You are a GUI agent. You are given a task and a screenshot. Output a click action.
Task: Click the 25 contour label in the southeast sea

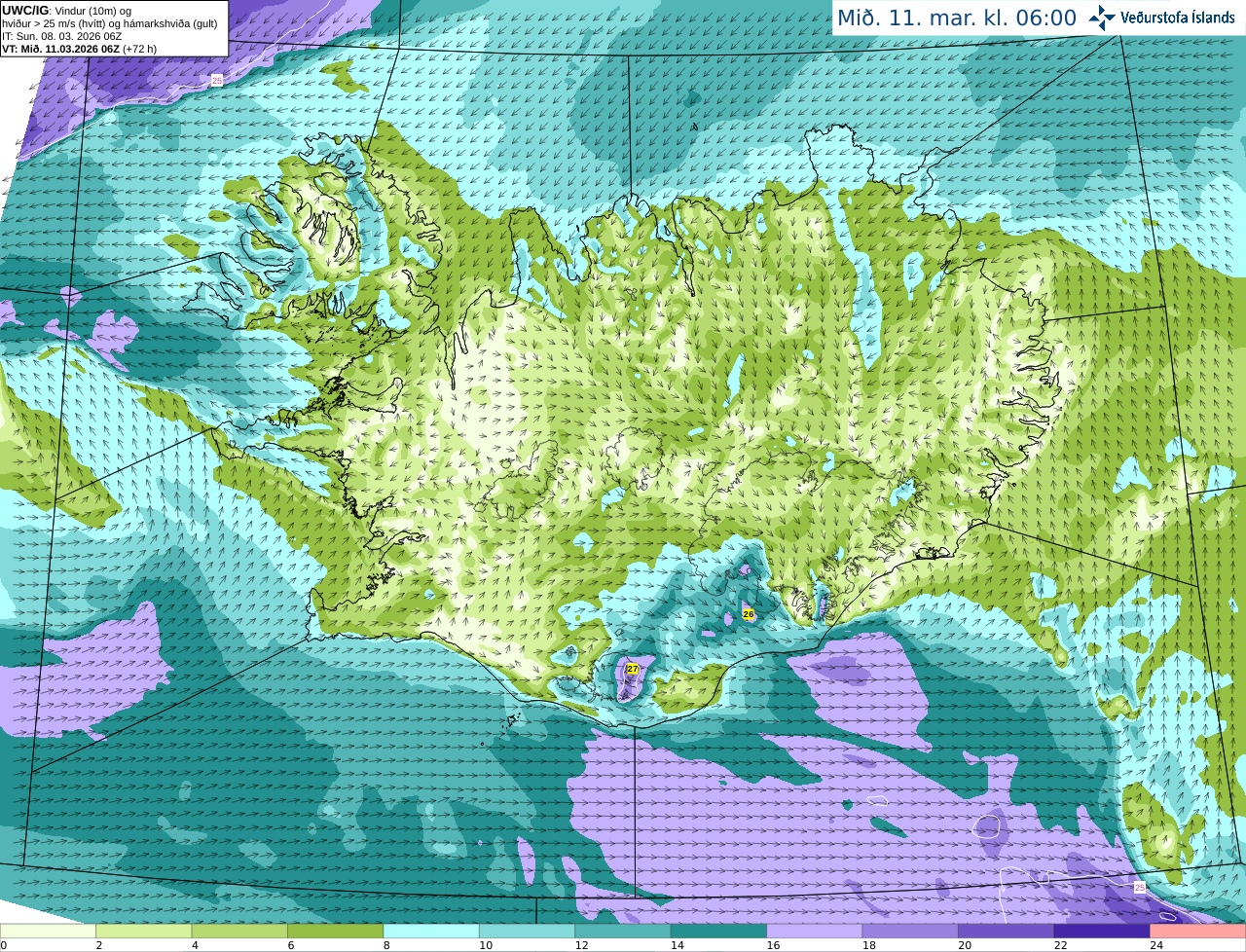click(x=1139, y=887)
